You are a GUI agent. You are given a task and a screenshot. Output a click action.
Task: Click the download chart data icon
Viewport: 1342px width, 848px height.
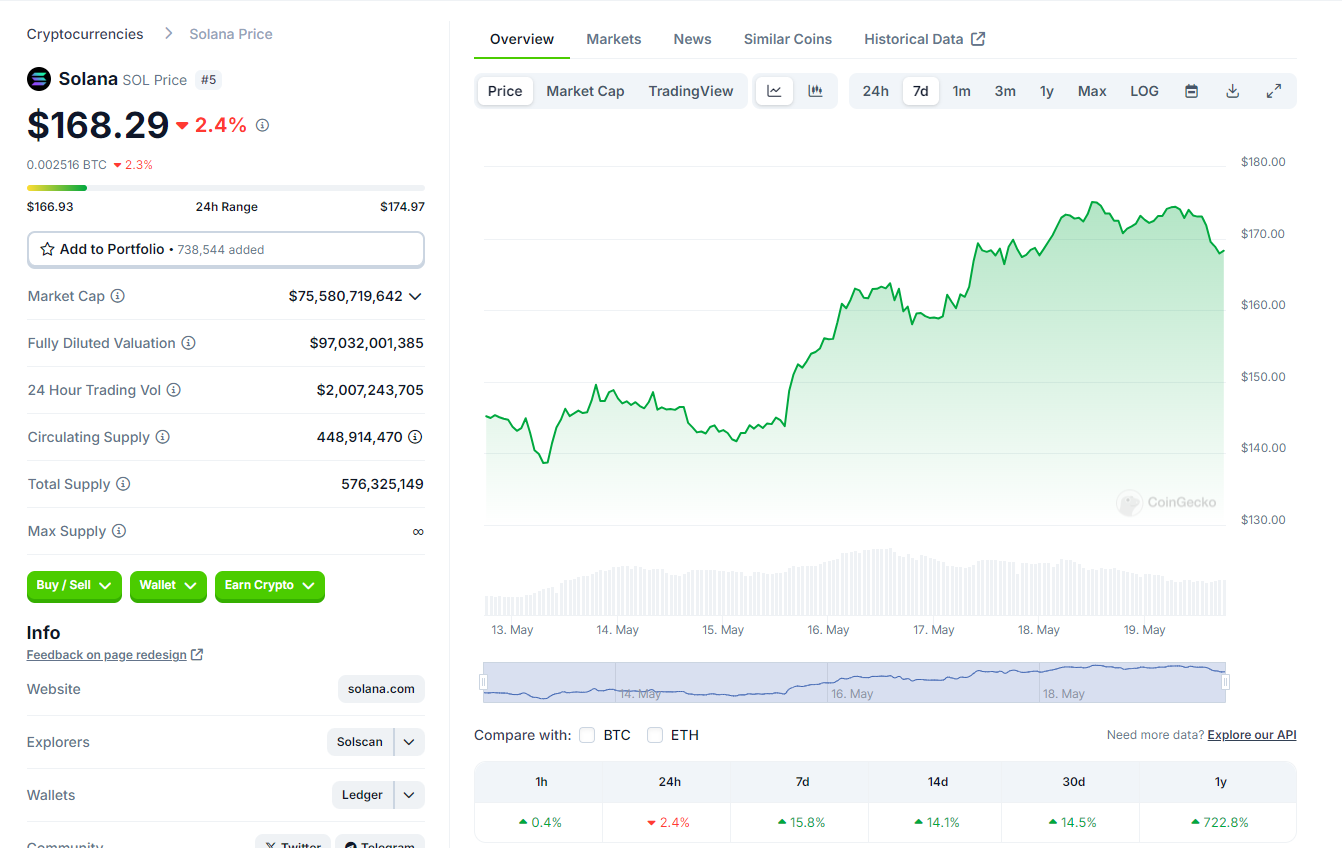(1233, 91)
